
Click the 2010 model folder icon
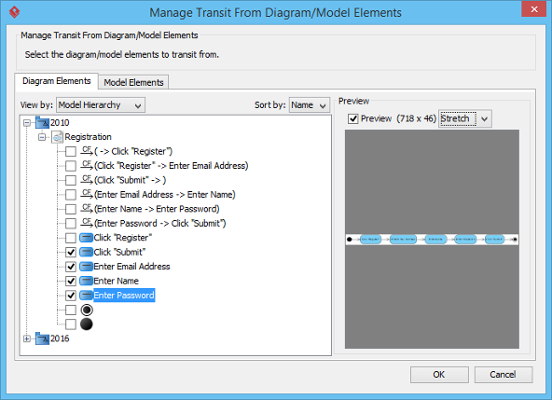42,123
